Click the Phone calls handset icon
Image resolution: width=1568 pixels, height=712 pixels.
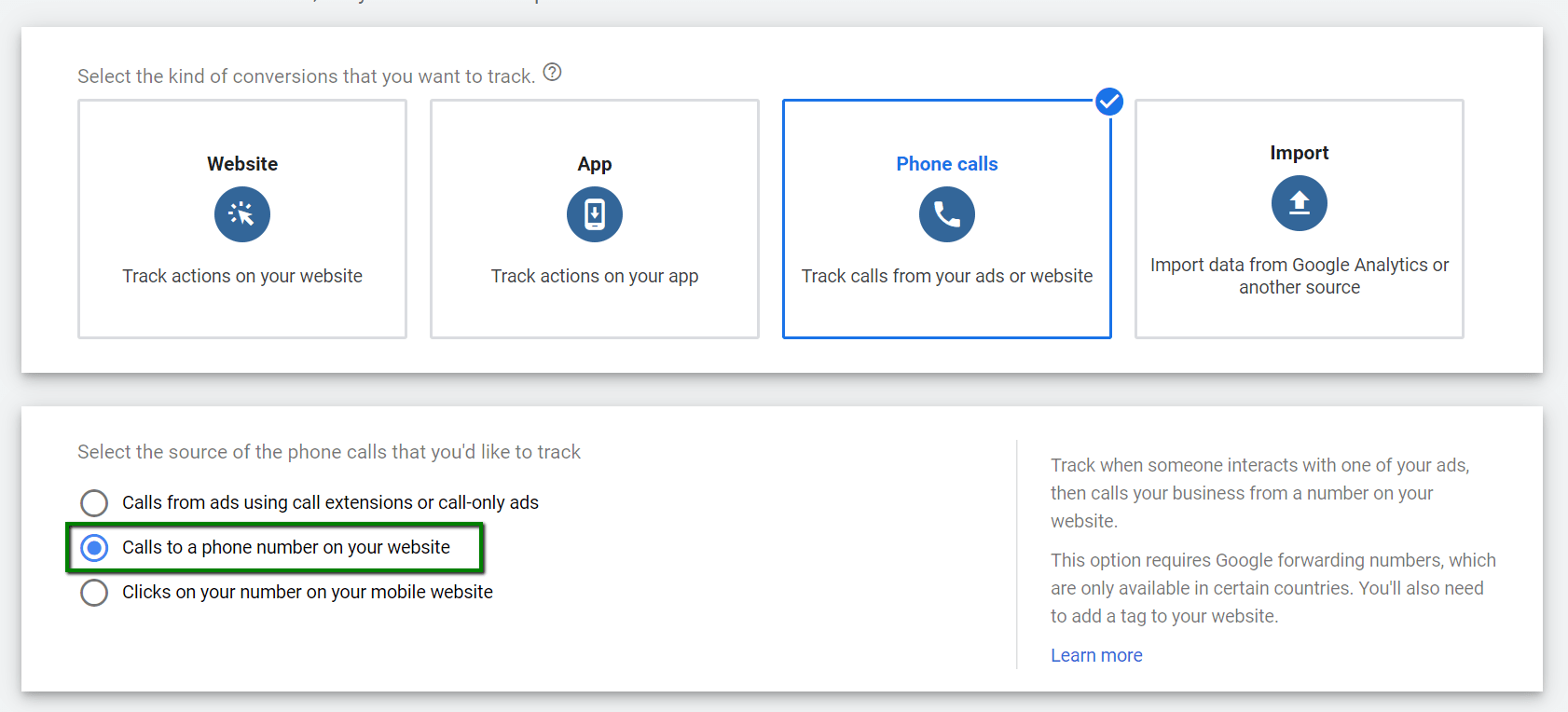tap(947, 214)
